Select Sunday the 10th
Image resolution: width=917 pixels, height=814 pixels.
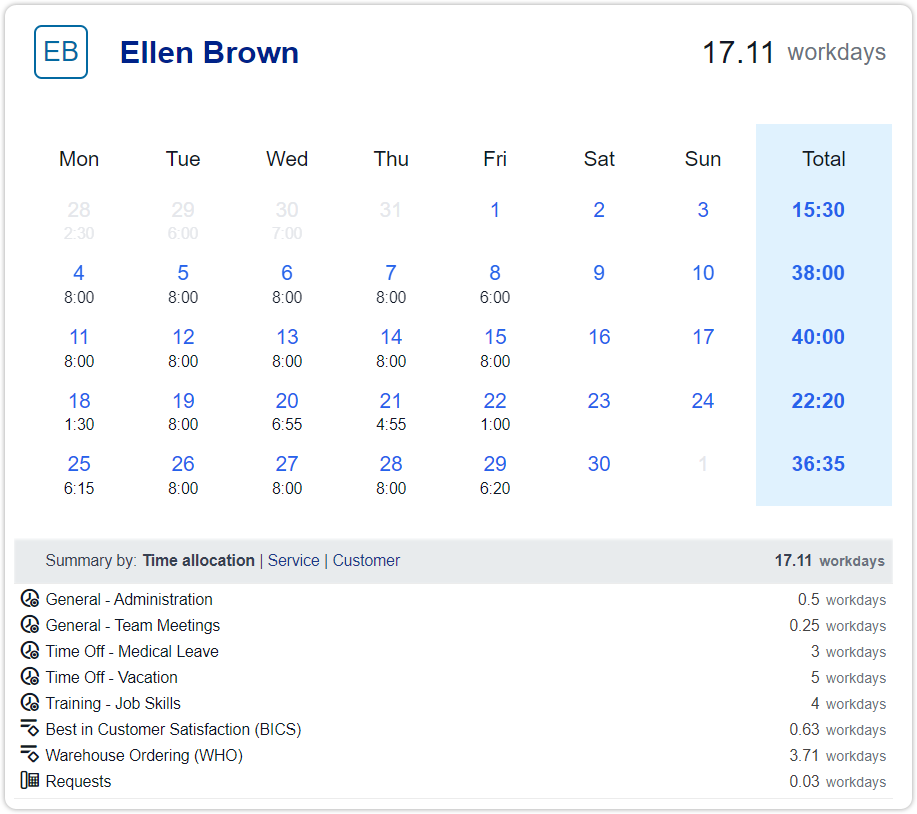pyautogui.click(x=703, y=273)
